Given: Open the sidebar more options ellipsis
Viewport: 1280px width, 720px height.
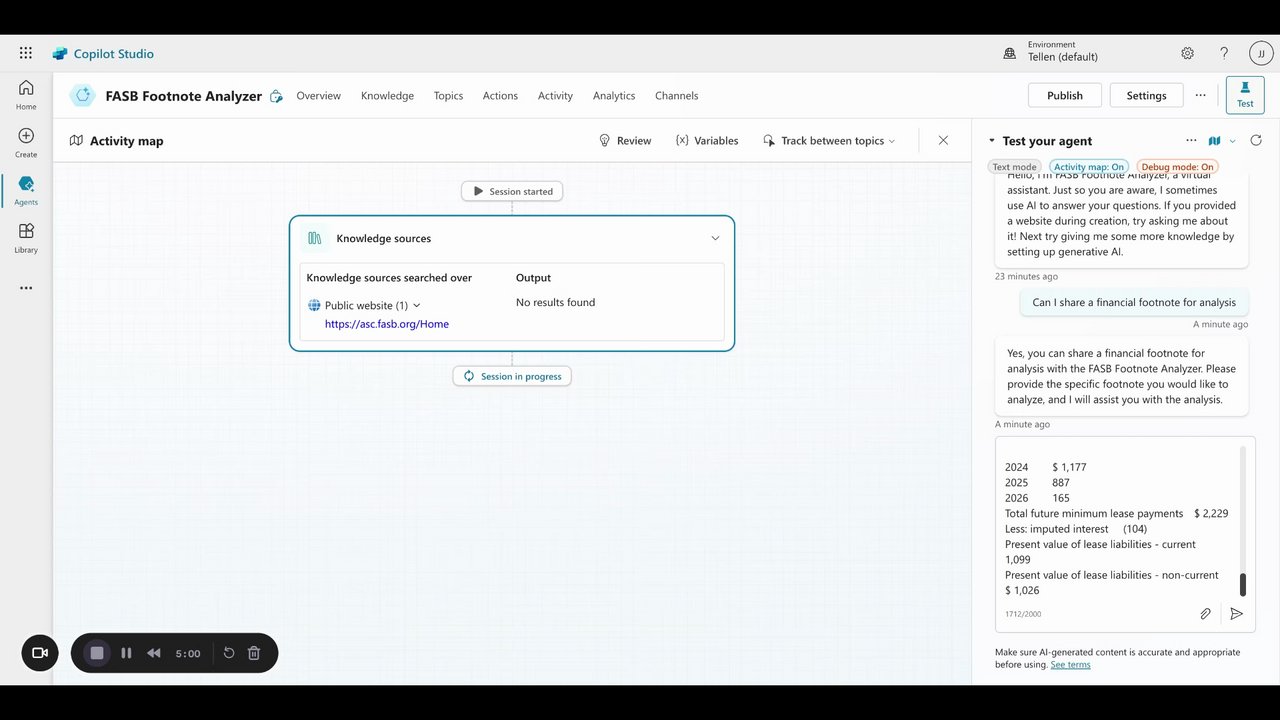Looking at the screenshot, I should tap(26, 288).
